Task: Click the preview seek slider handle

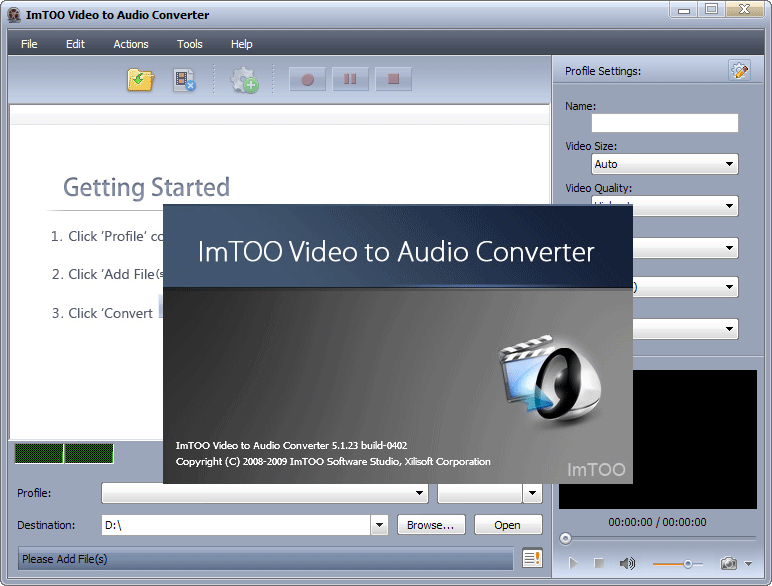Action: click(565, 539)
